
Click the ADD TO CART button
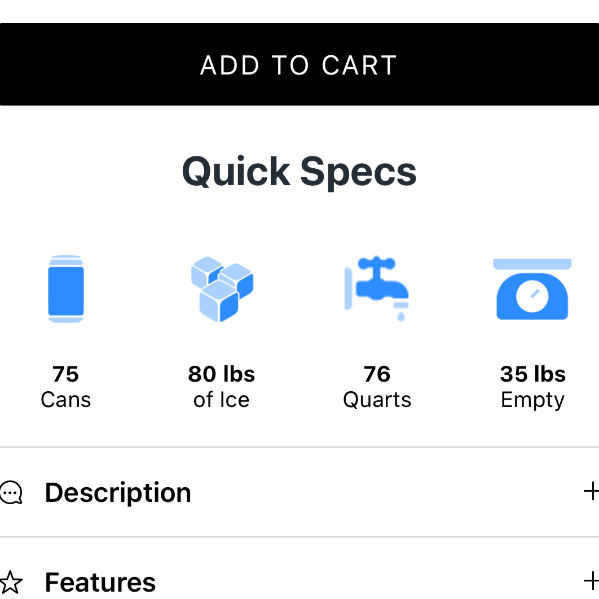(300, 64)
